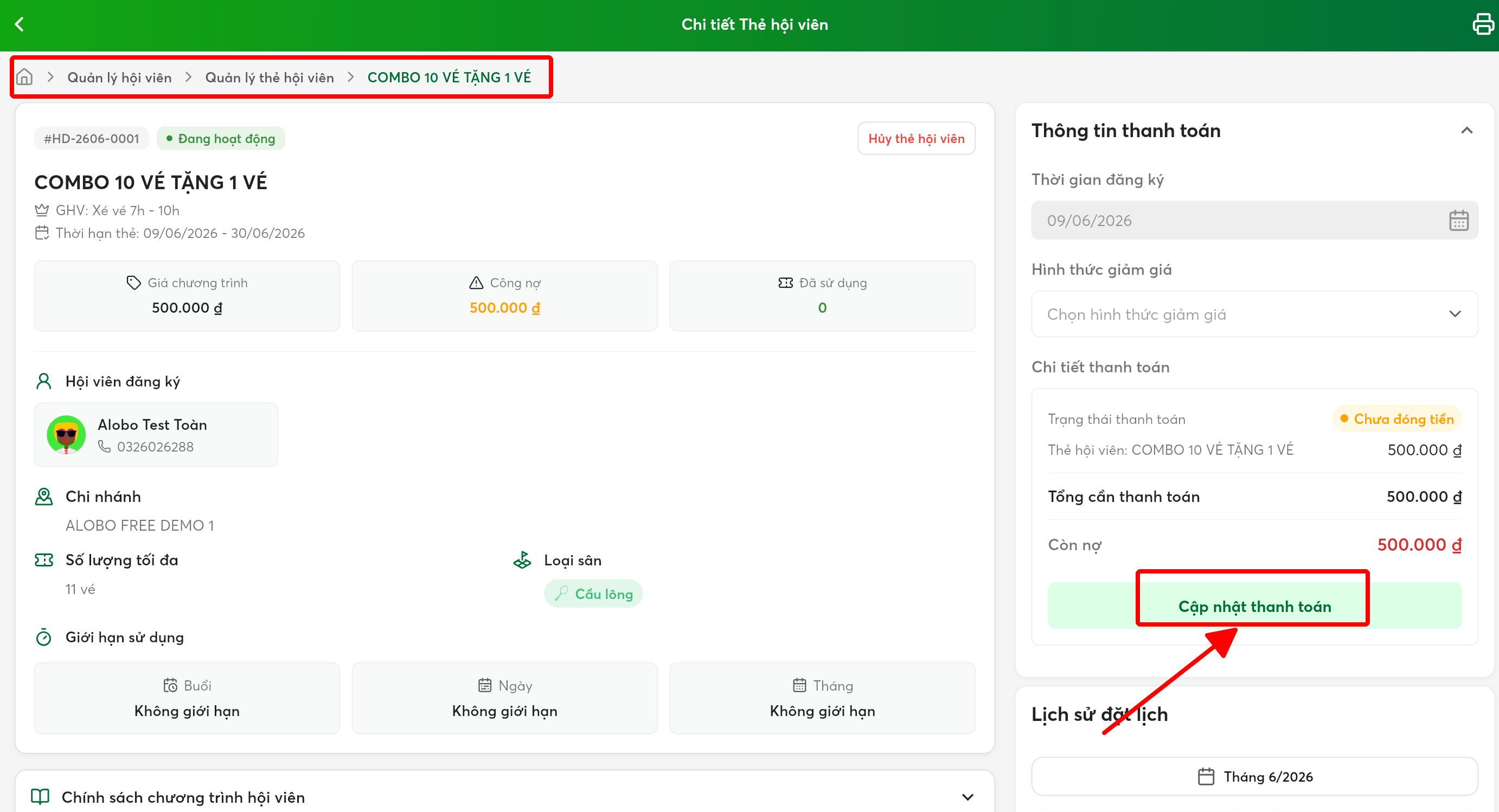Open the Alobo Test Toàn member card
This screenshot has height=812, width=1499.
(x=156, y=435)
